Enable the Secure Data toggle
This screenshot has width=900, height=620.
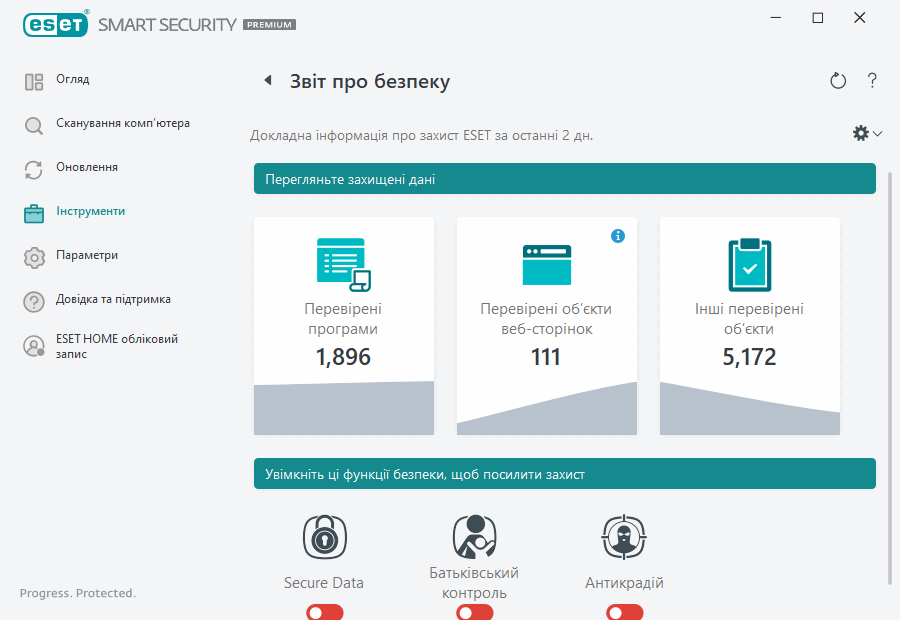click(x=324, y=611)
